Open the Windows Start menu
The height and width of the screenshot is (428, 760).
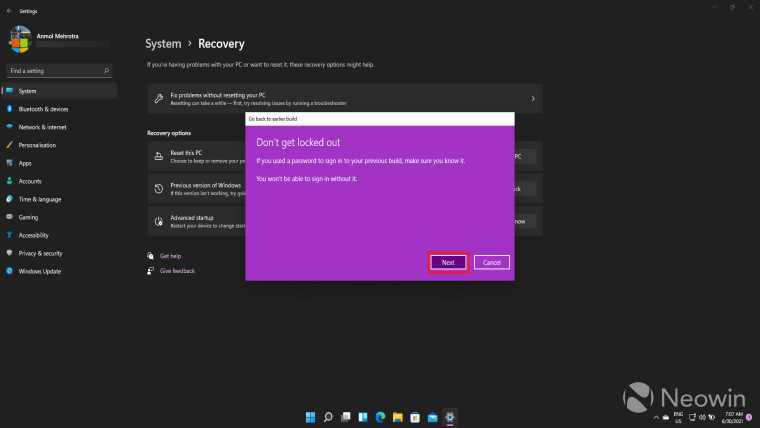pyautogui.click(x=310, y=417)
